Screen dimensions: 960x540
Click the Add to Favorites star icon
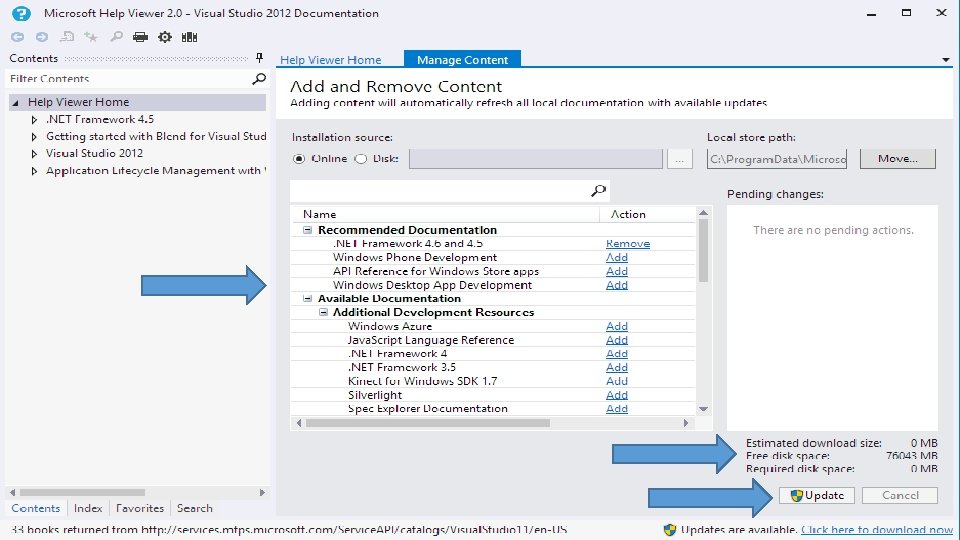(91, 37)
